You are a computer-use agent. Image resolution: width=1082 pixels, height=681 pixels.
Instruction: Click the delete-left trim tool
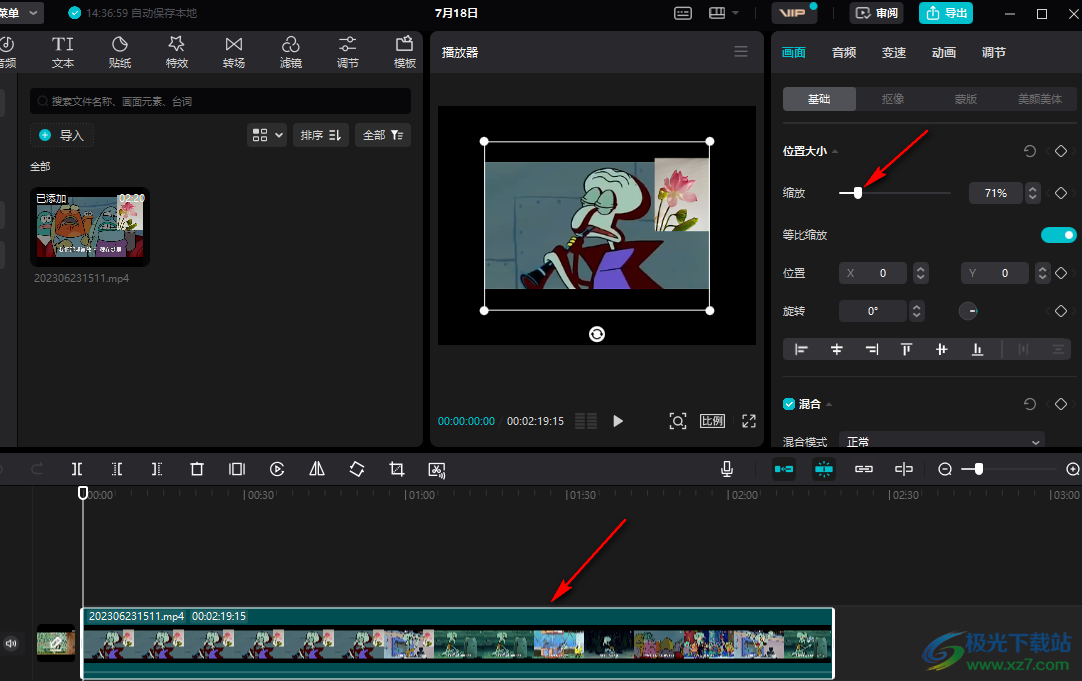click(117, 469)
